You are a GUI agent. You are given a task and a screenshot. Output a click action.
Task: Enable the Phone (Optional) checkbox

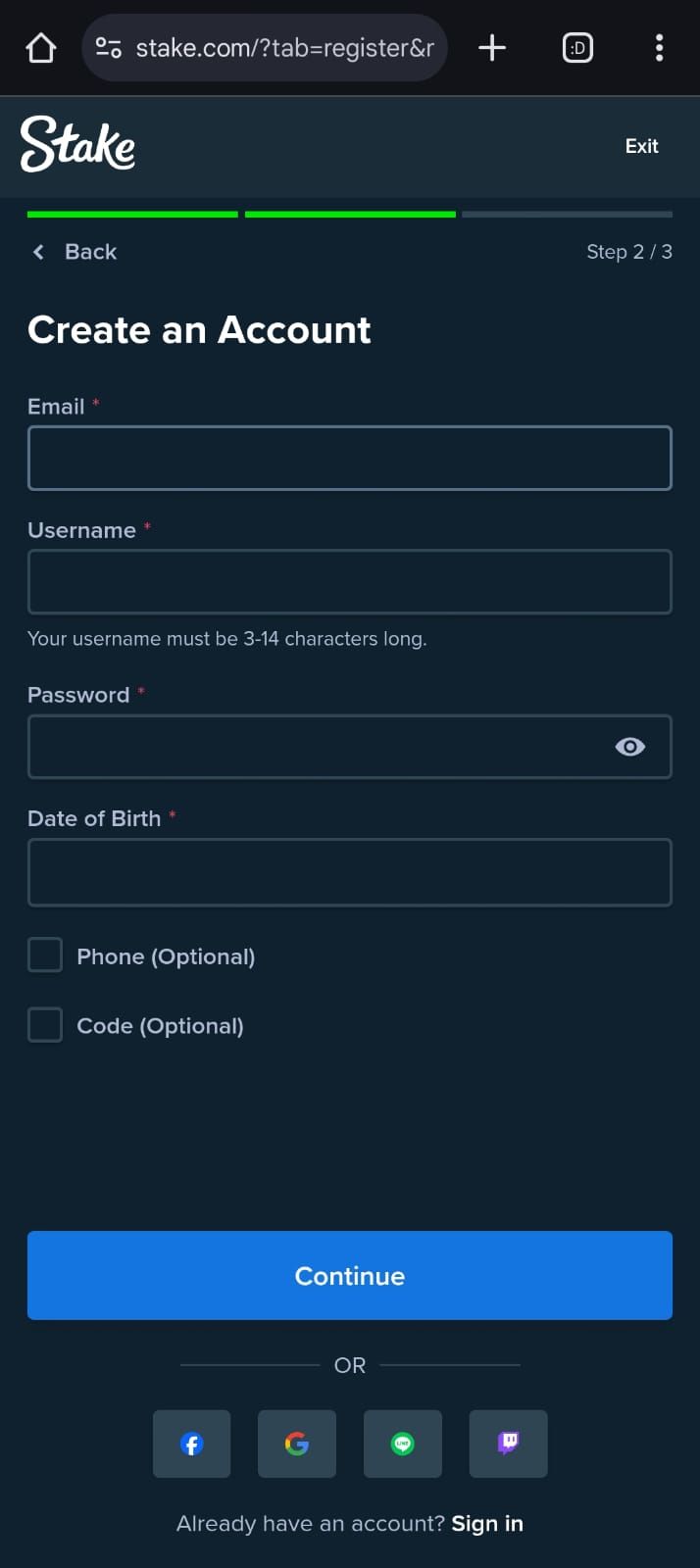pyautogui.click(x=45, y=955)
